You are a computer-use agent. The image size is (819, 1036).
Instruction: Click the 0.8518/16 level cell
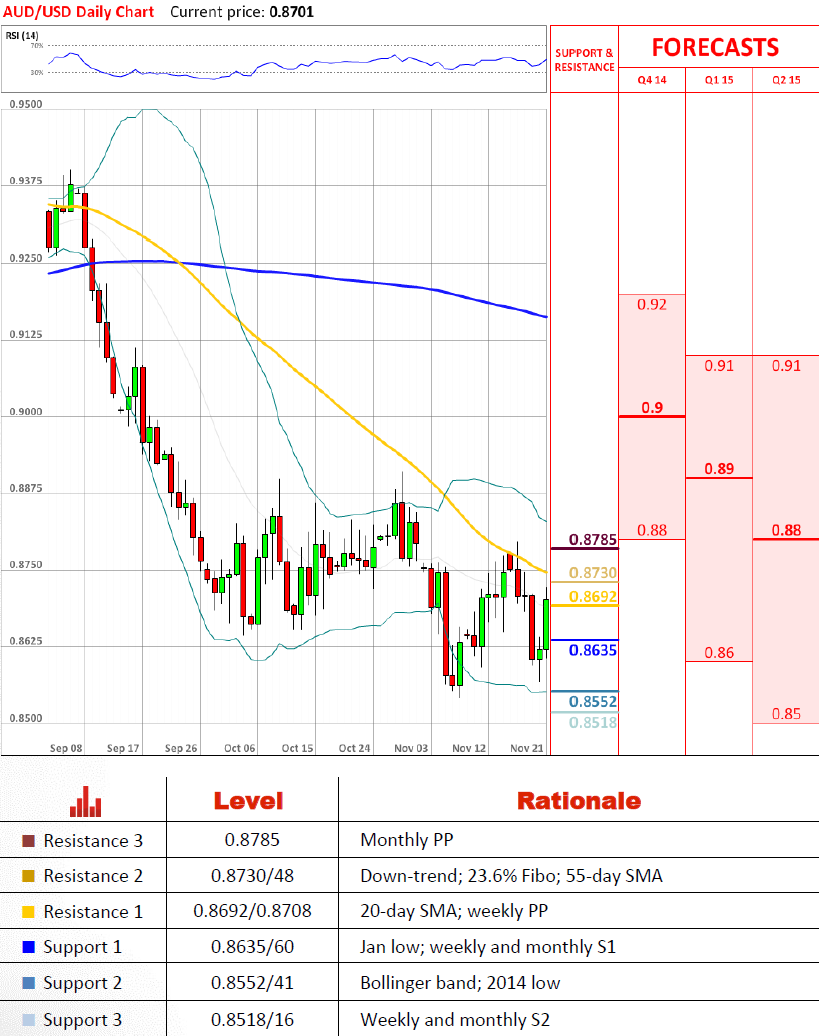click(x=252, y=1020)
